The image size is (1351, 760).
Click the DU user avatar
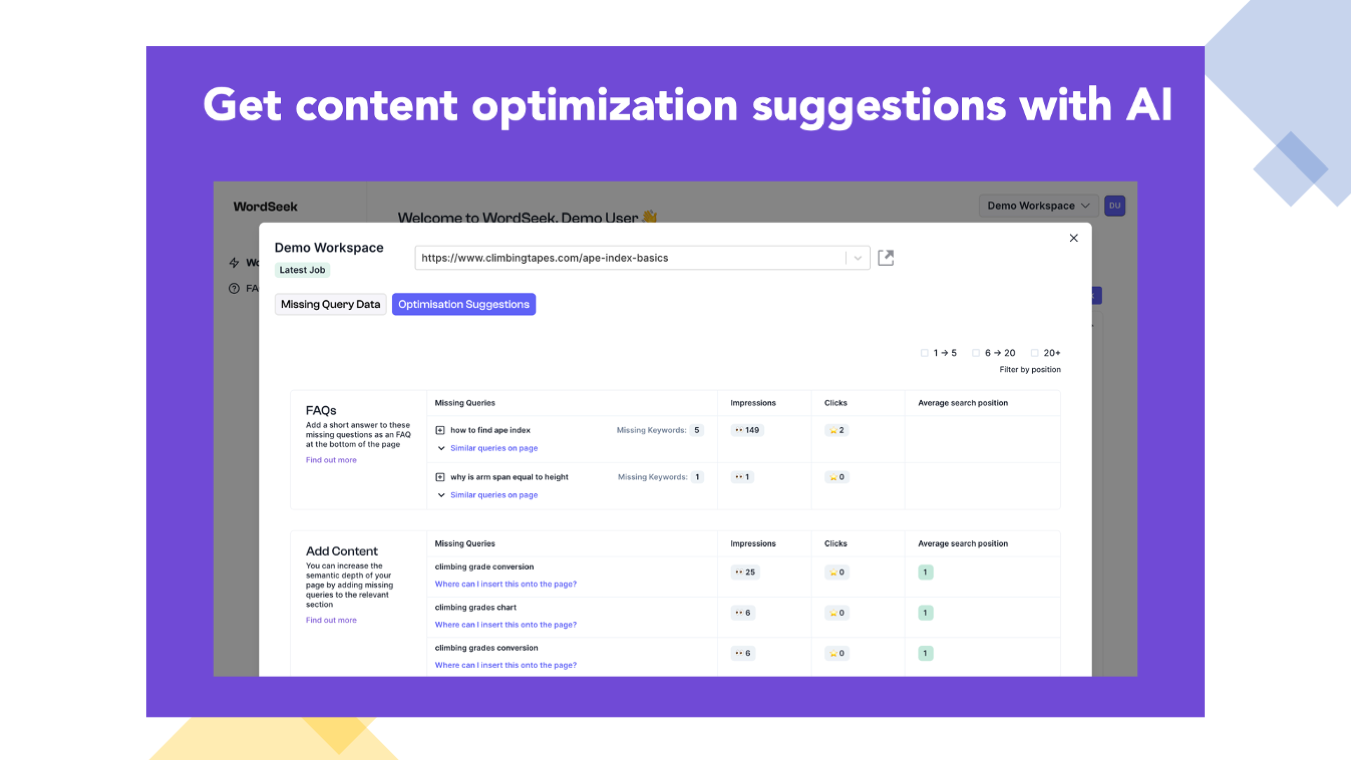point(1114,206)
